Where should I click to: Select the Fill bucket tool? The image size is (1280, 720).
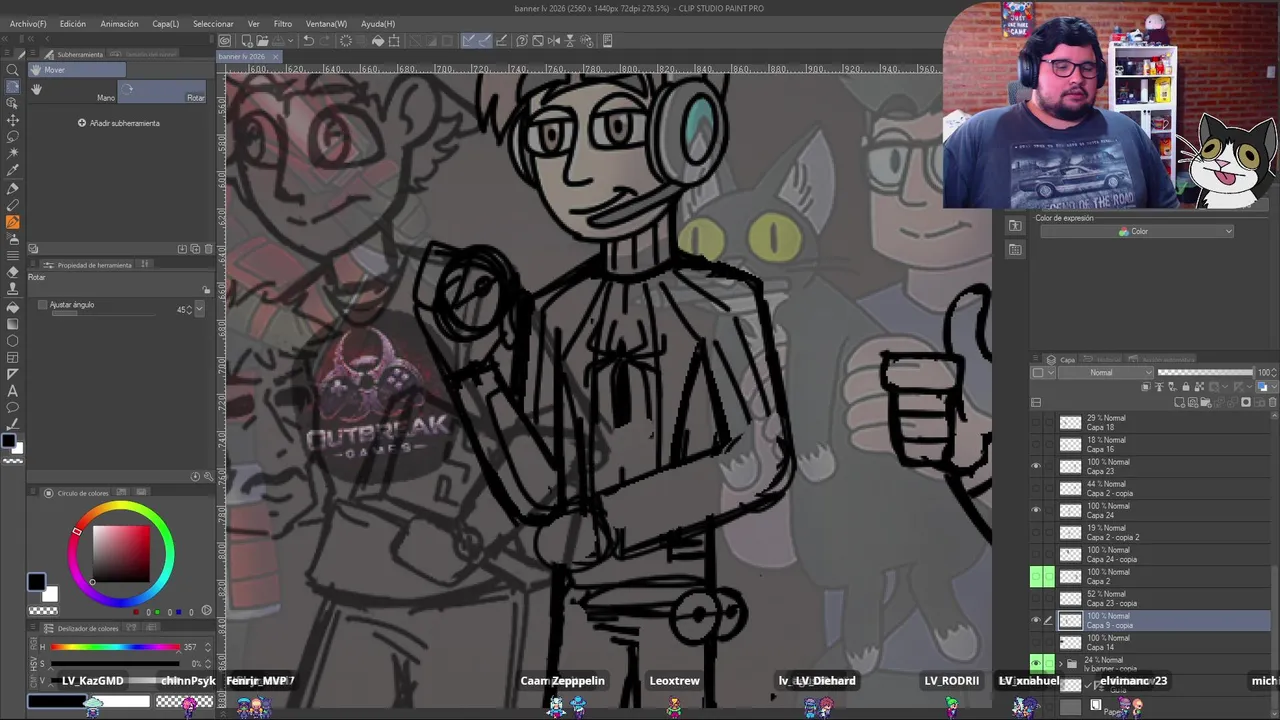pos(13,306)
